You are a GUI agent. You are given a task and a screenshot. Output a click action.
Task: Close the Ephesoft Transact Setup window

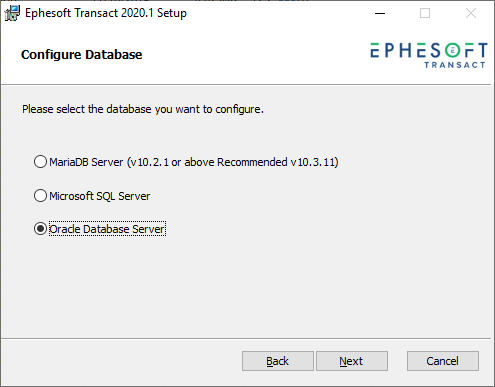point(471,13)
